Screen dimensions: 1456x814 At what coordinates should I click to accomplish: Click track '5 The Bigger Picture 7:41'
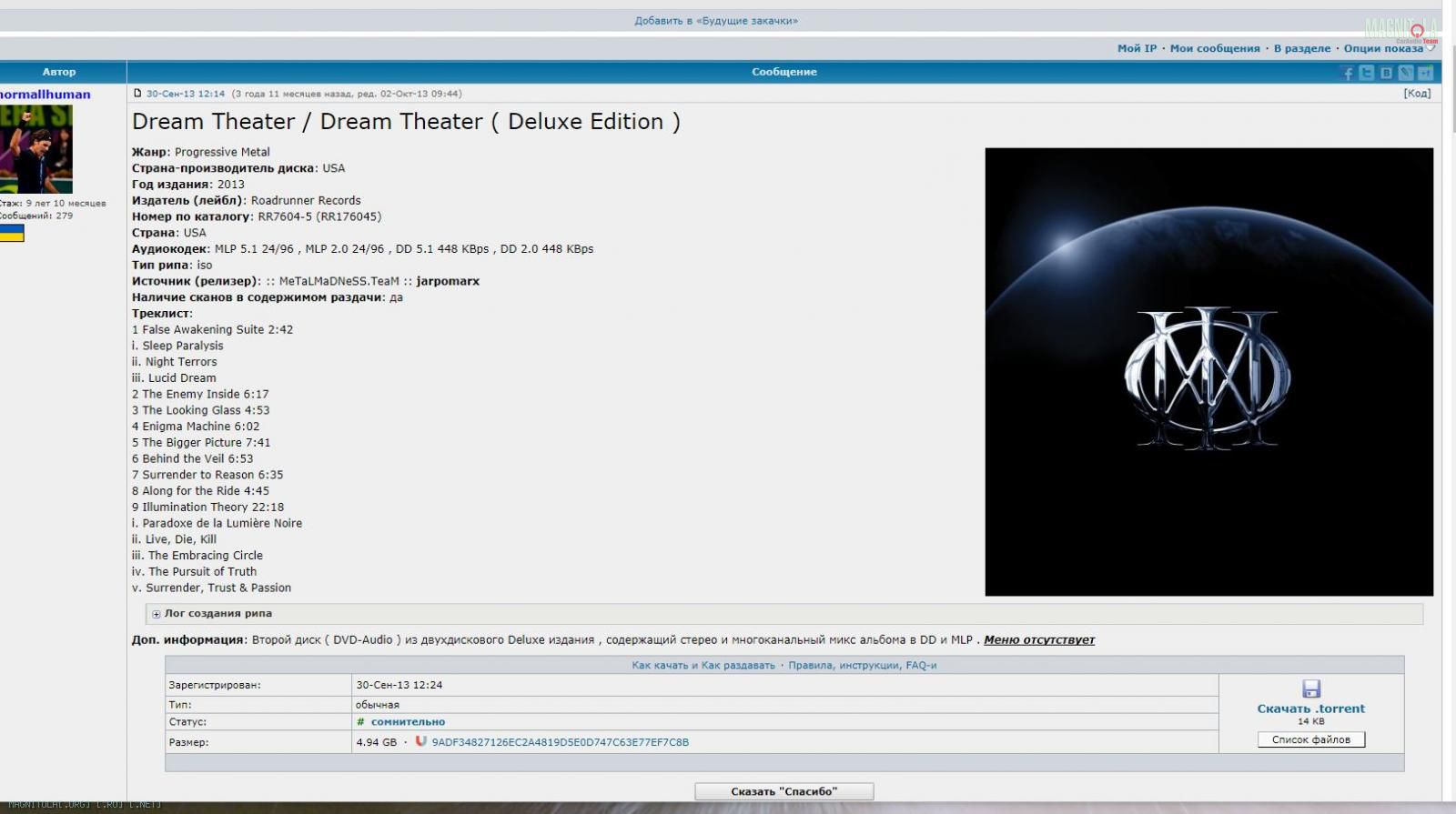point(201,443)
